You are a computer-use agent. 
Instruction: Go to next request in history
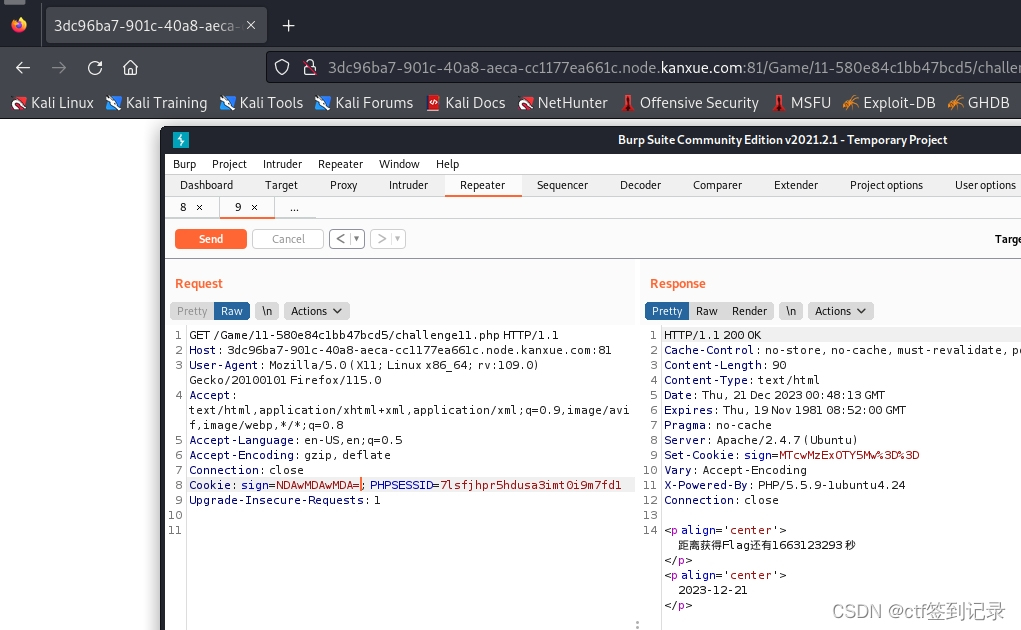point(382,239)
